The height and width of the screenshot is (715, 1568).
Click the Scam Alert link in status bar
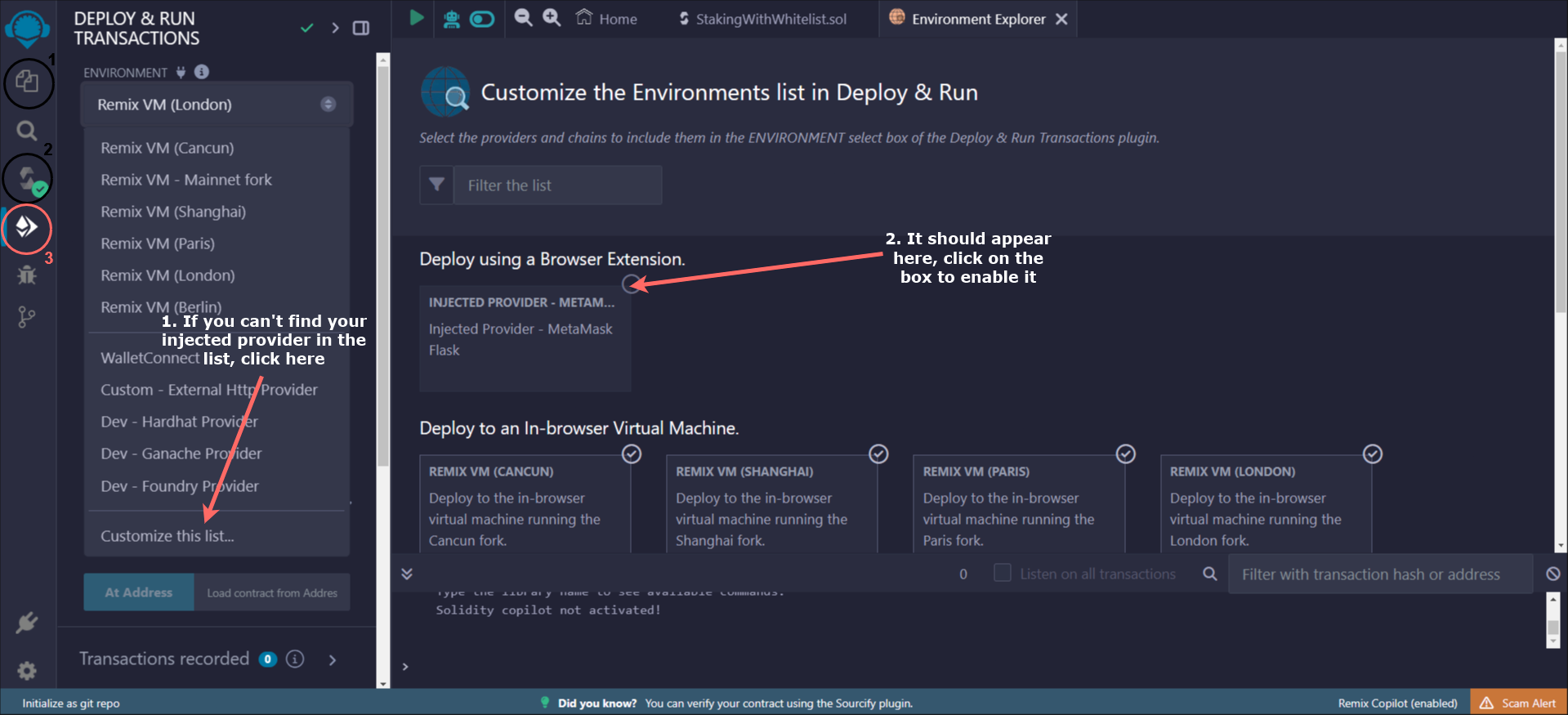click(x=1518, y=703)
